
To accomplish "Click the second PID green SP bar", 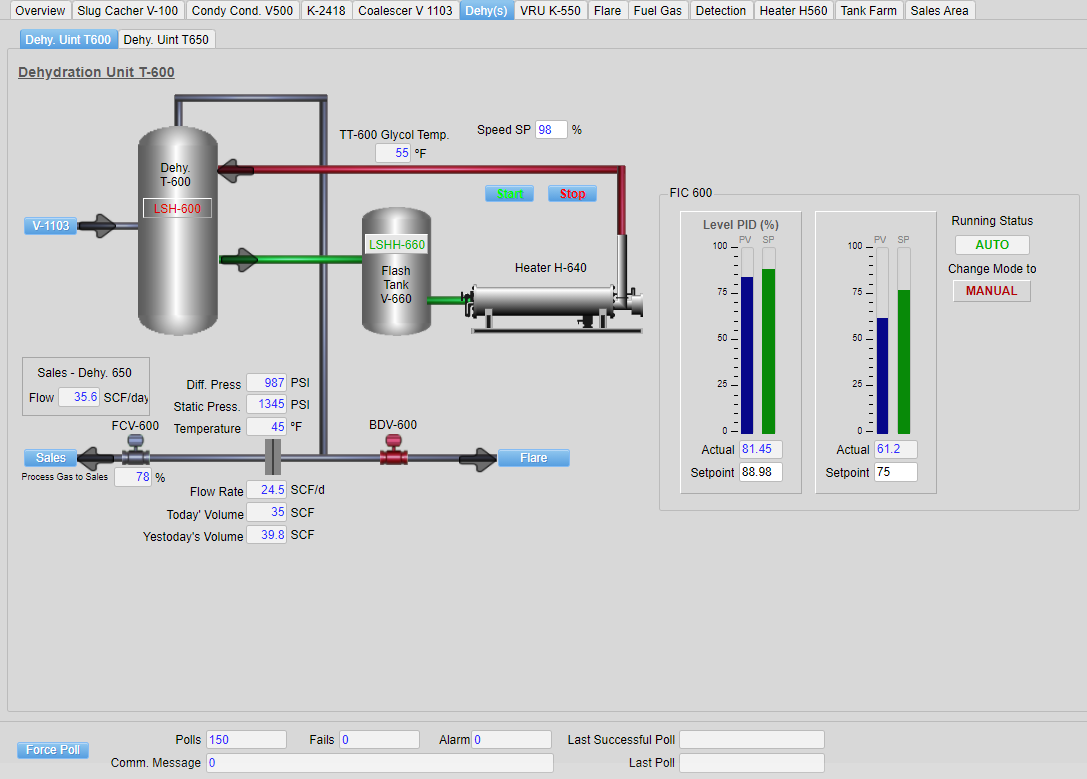I will 903,362.
